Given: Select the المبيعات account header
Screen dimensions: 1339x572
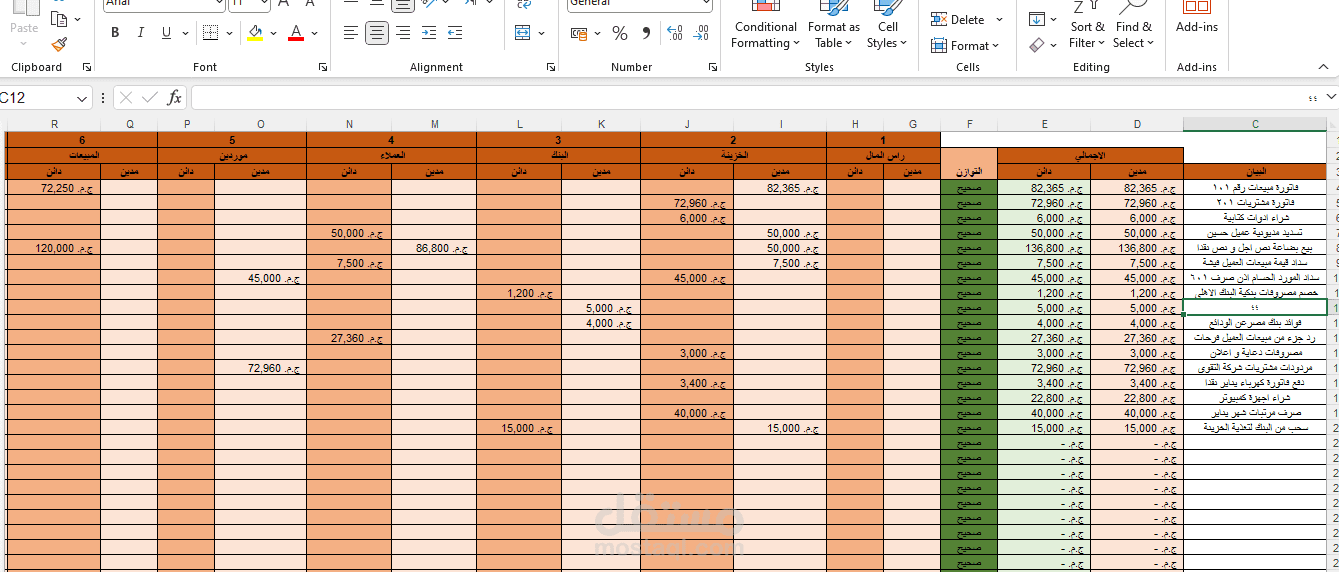Looking at the screenshot, I should (82, 156).
